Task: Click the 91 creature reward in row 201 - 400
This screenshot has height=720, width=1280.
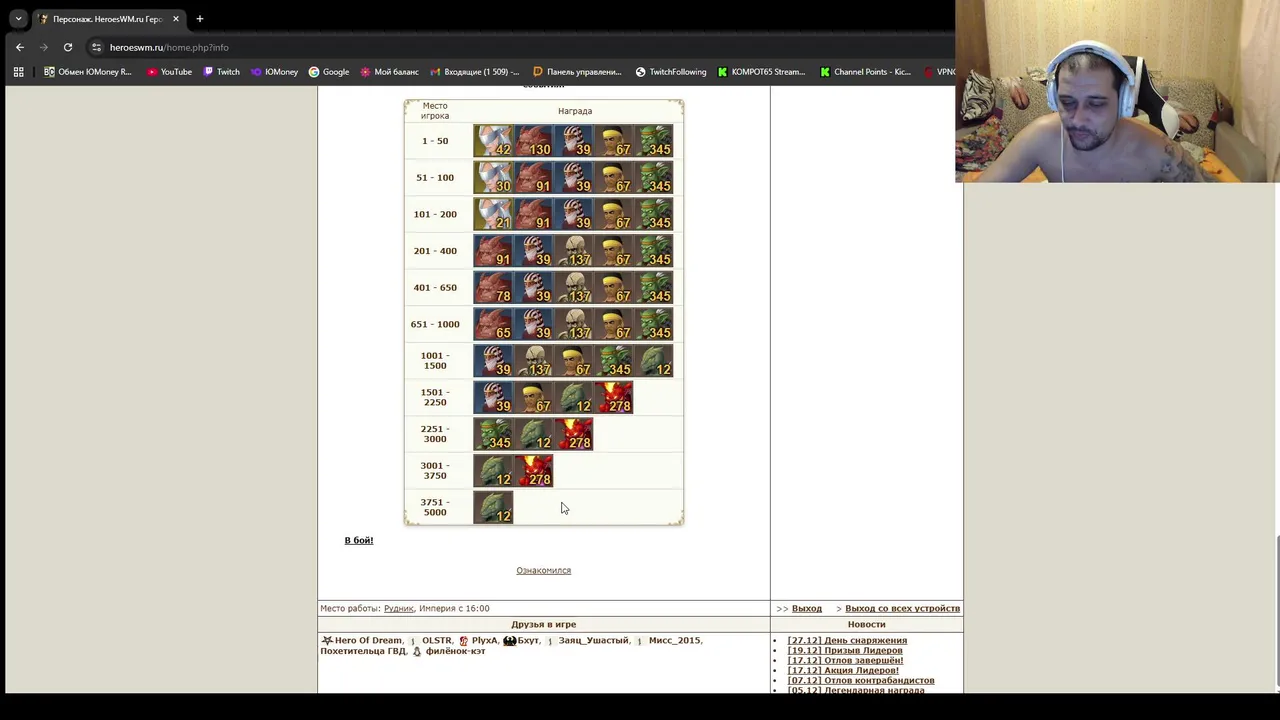Action: 493,251
